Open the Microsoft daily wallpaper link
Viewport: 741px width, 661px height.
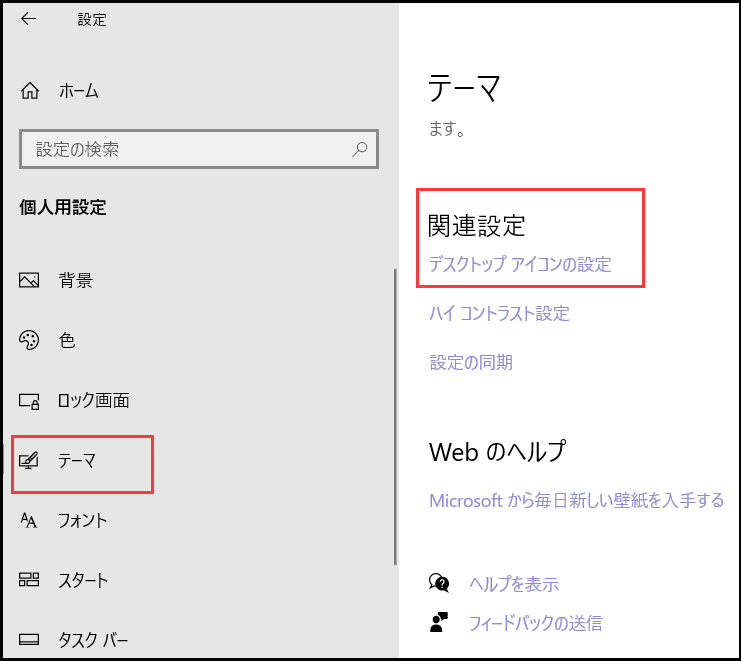click(x=576, y=500)
